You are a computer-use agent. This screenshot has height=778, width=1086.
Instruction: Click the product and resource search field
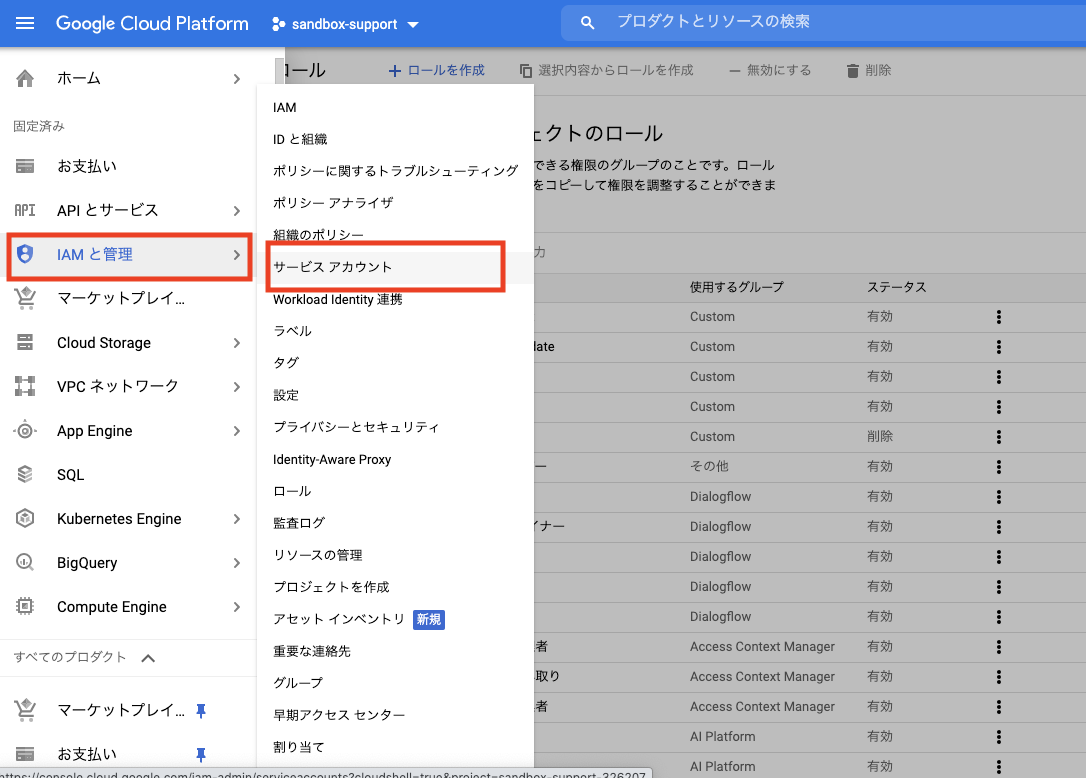click(824, 22)
